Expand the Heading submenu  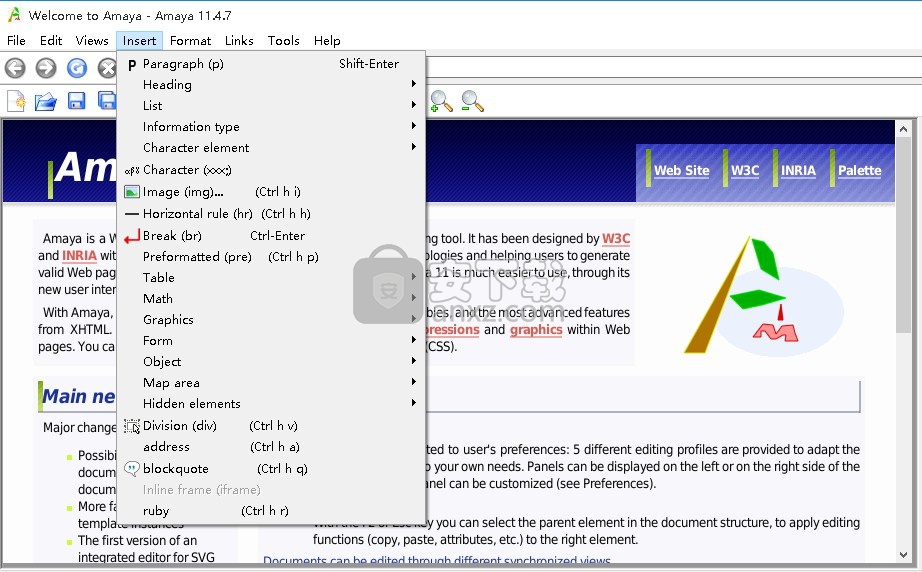point(271,85)
